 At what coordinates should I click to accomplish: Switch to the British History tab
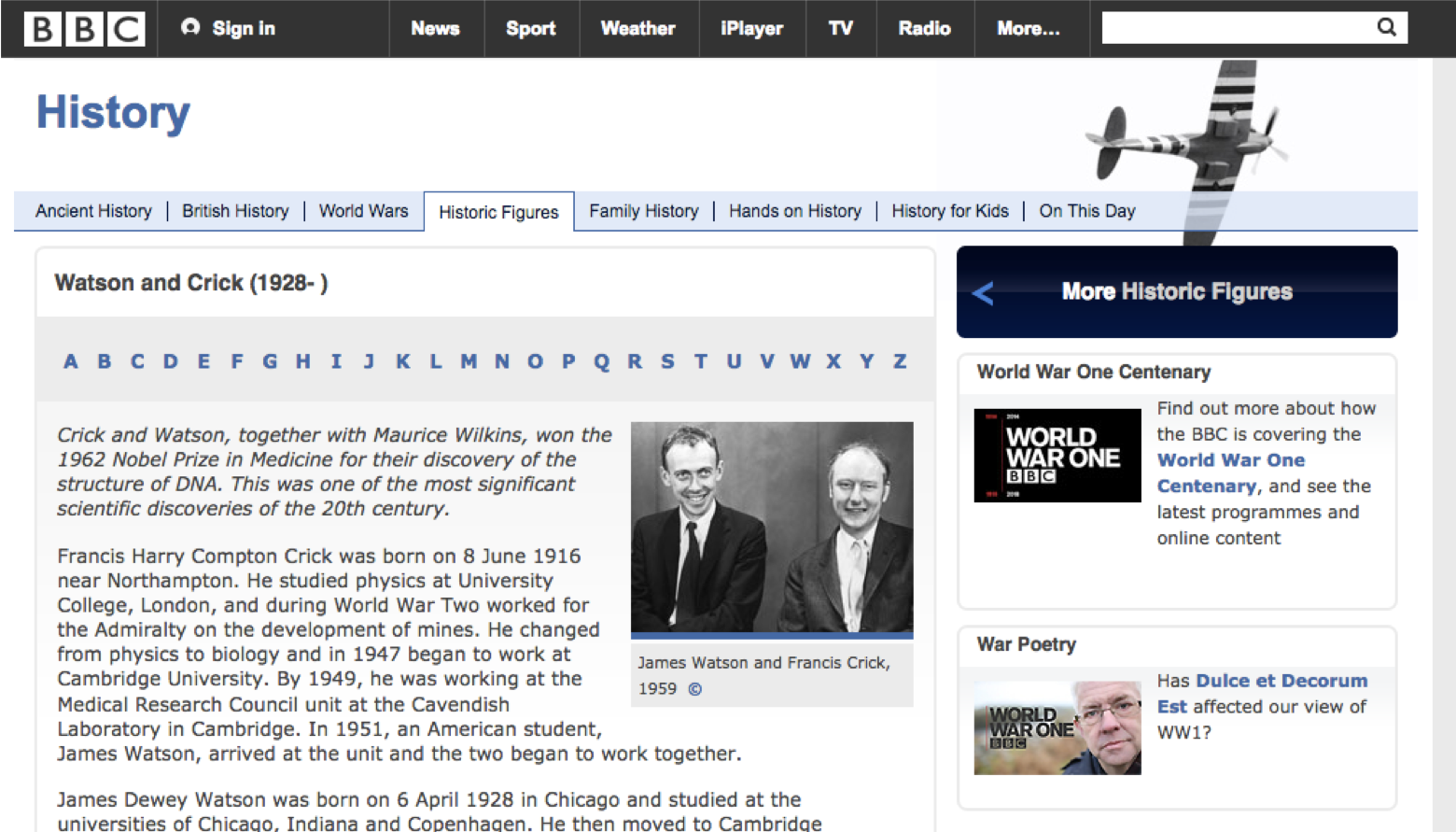tap(235, 211)
